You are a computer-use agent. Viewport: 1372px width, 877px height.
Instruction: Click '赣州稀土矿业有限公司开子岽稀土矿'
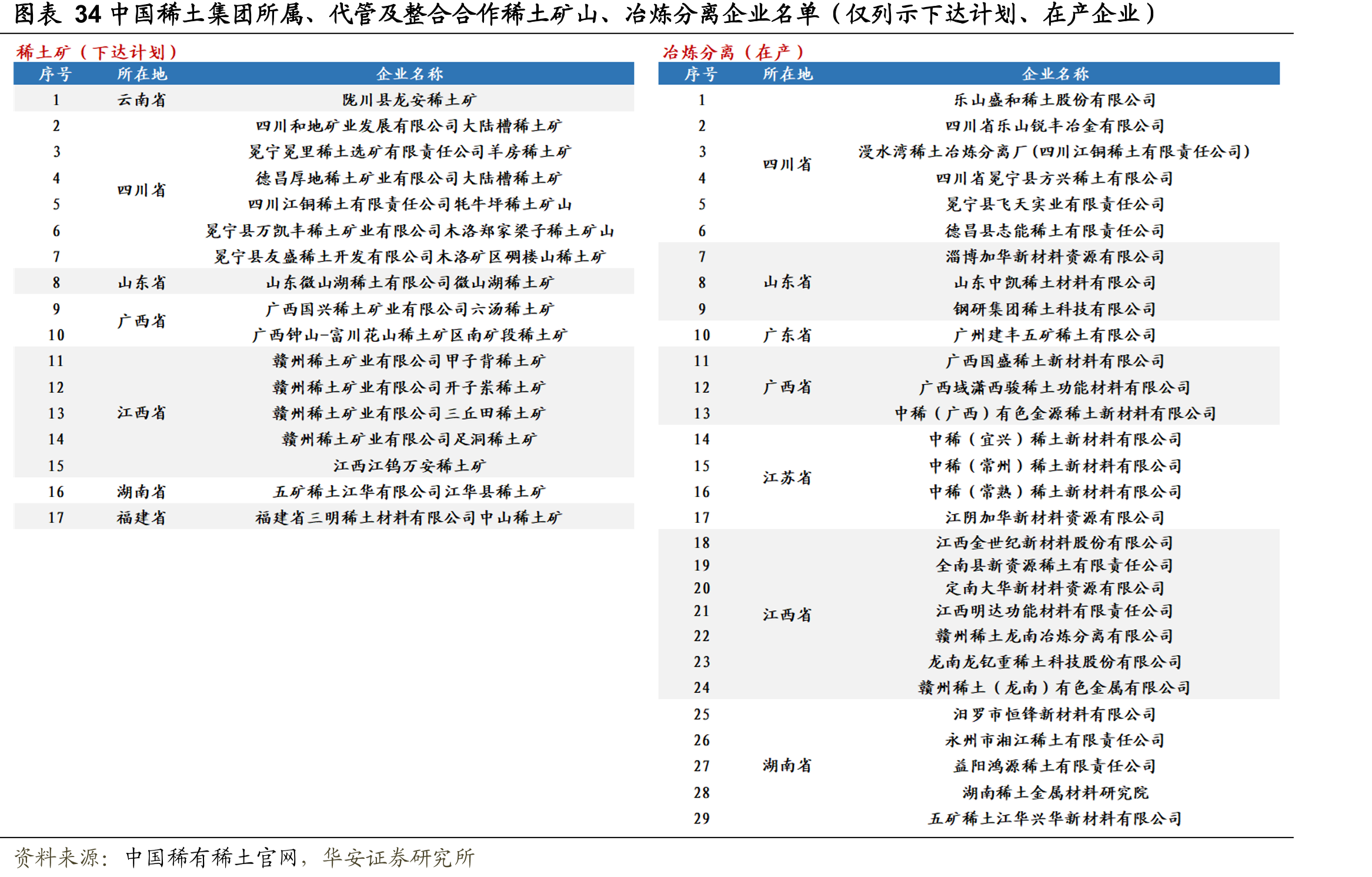409,387
